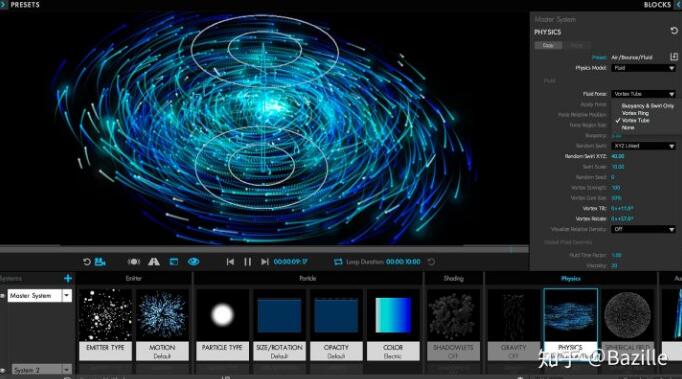Open the BLOCKS panel header
Image resolution: width=682 pixels, height=379 pixels.
(x=657, y=5)
